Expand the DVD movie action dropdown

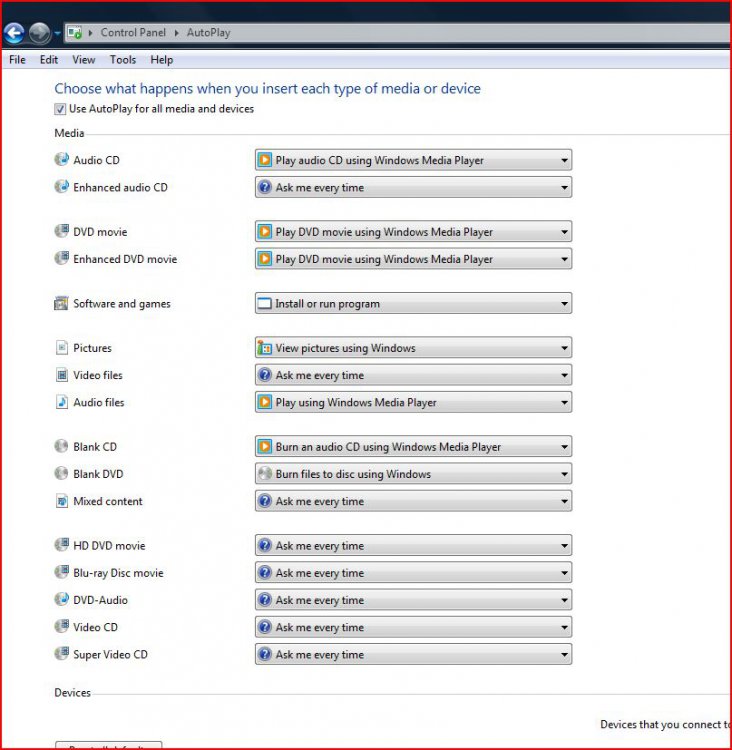pyautogui.click(x=413, y=232)
